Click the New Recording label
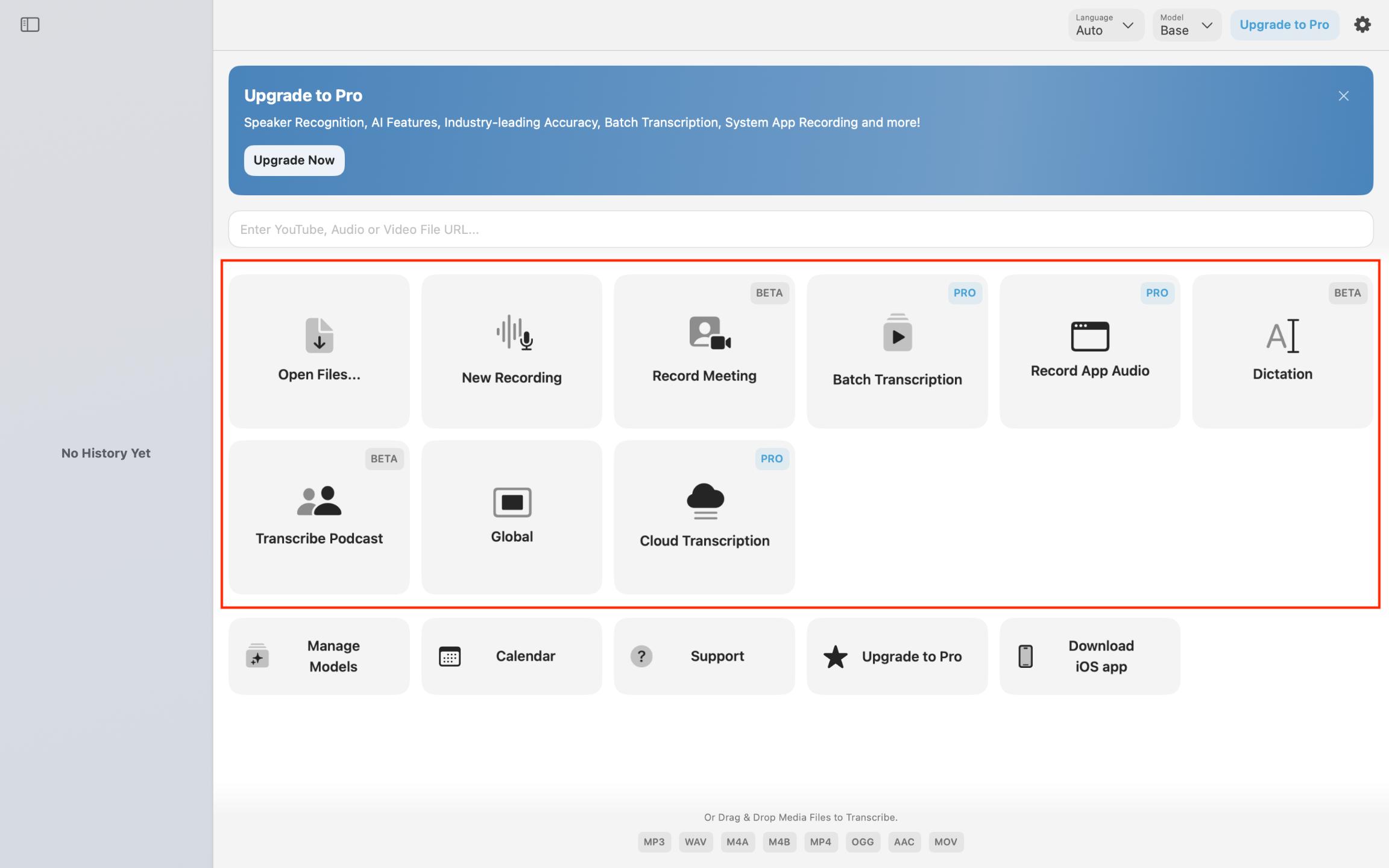Screen dimensions: 1389x868 pos(512,378)
